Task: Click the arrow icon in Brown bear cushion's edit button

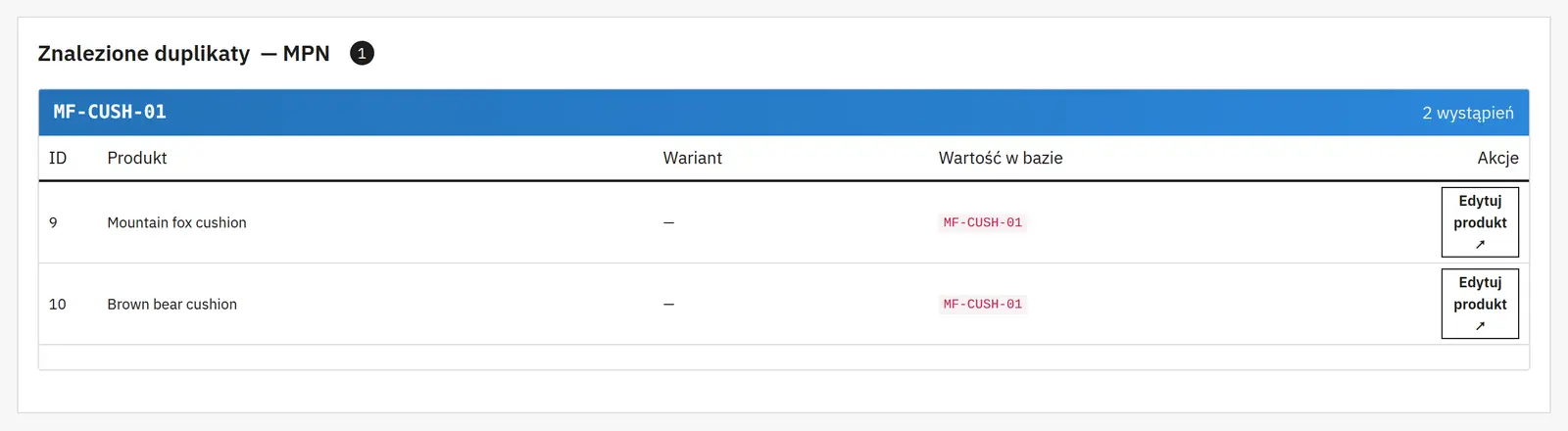Action: pyautogui.click(x=1480, y=326)
